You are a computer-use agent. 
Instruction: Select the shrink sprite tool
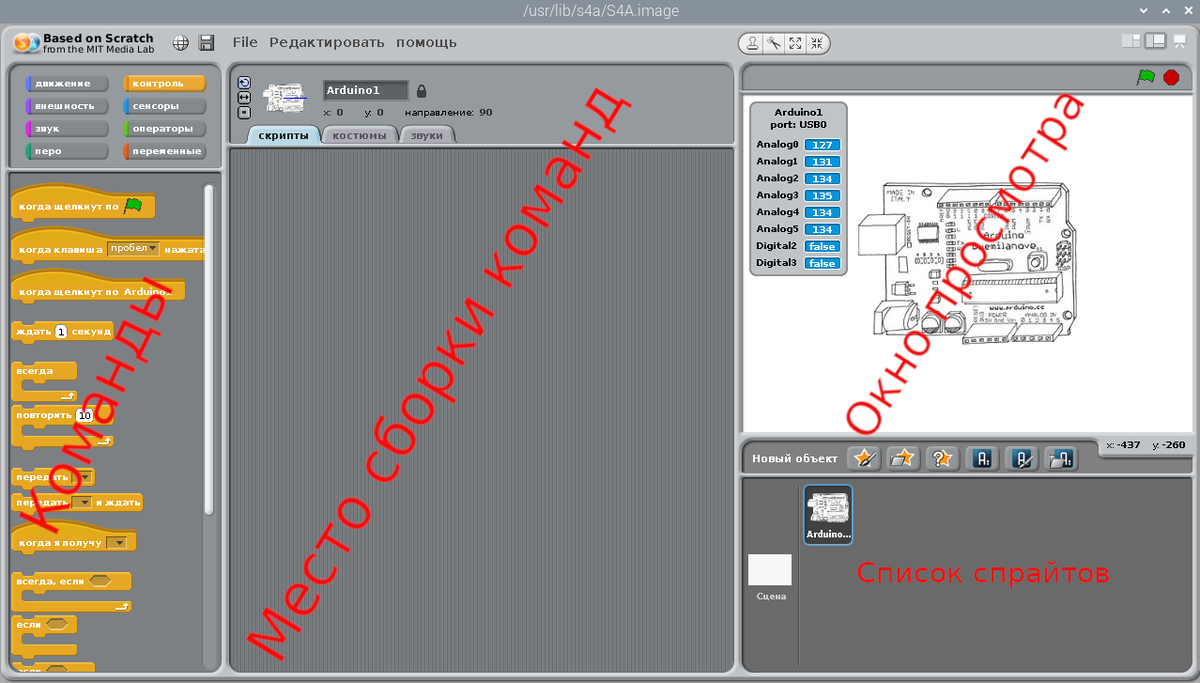pos(818,43)
